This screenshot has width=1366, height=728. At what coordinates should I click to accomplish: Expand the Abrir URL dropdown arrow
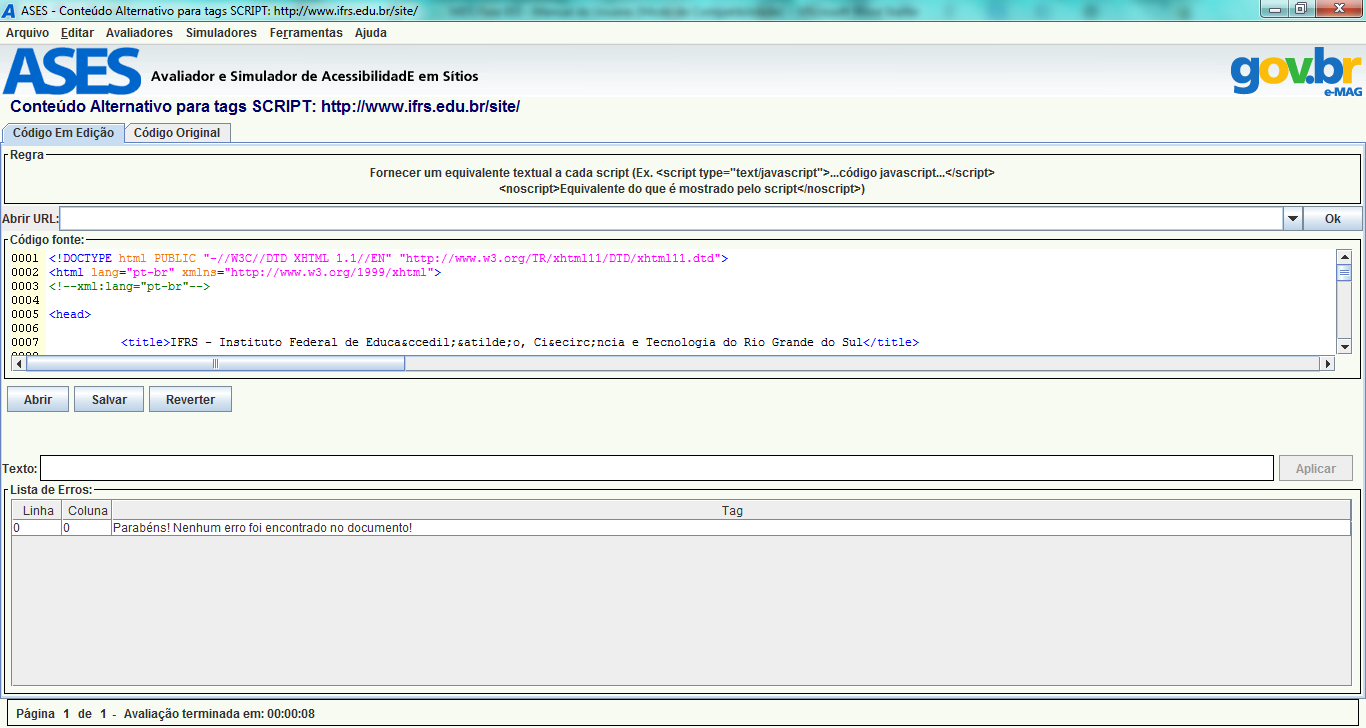click(1293, 219)
